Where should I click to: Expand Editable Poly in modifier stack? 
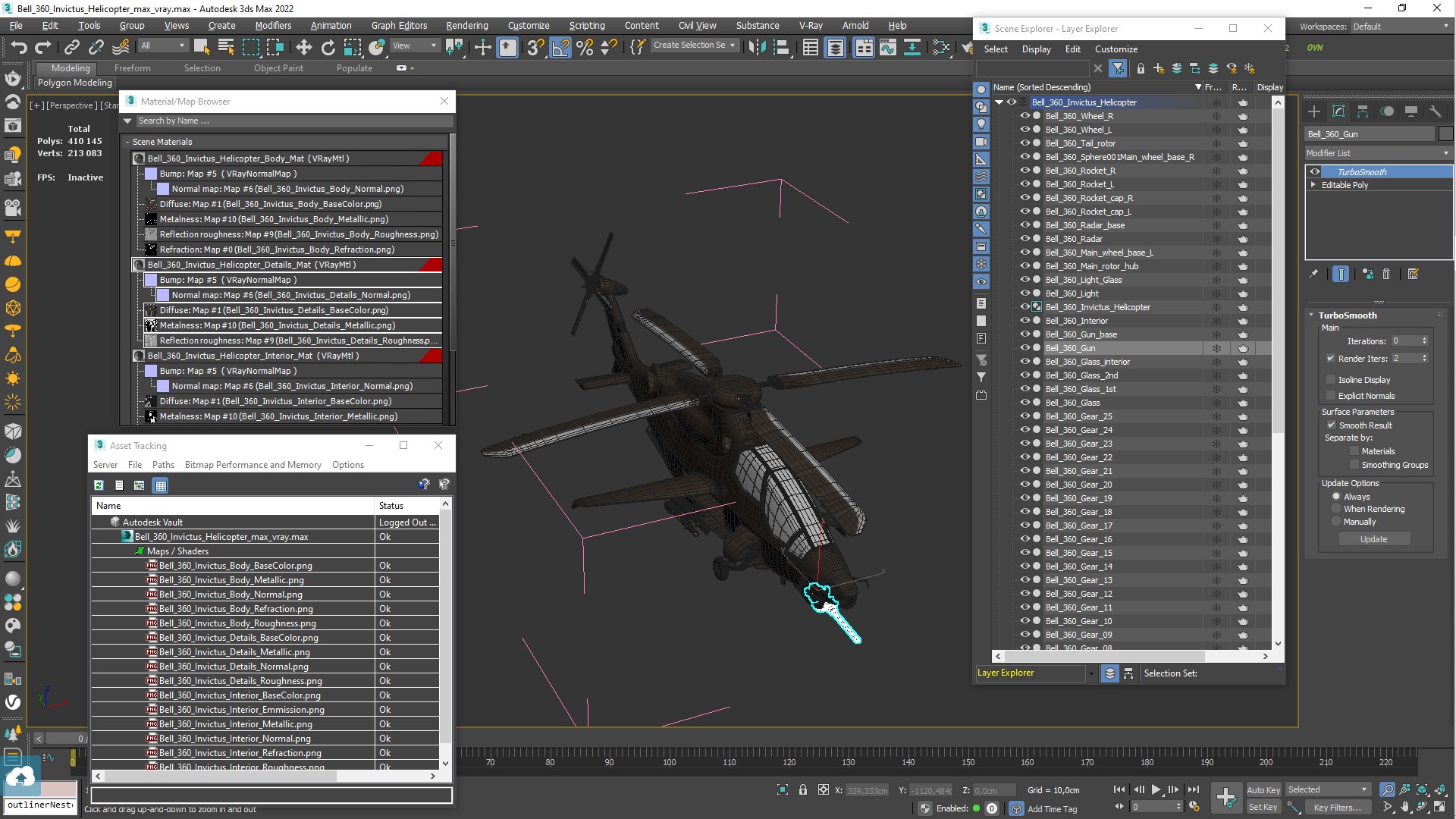1313,185
